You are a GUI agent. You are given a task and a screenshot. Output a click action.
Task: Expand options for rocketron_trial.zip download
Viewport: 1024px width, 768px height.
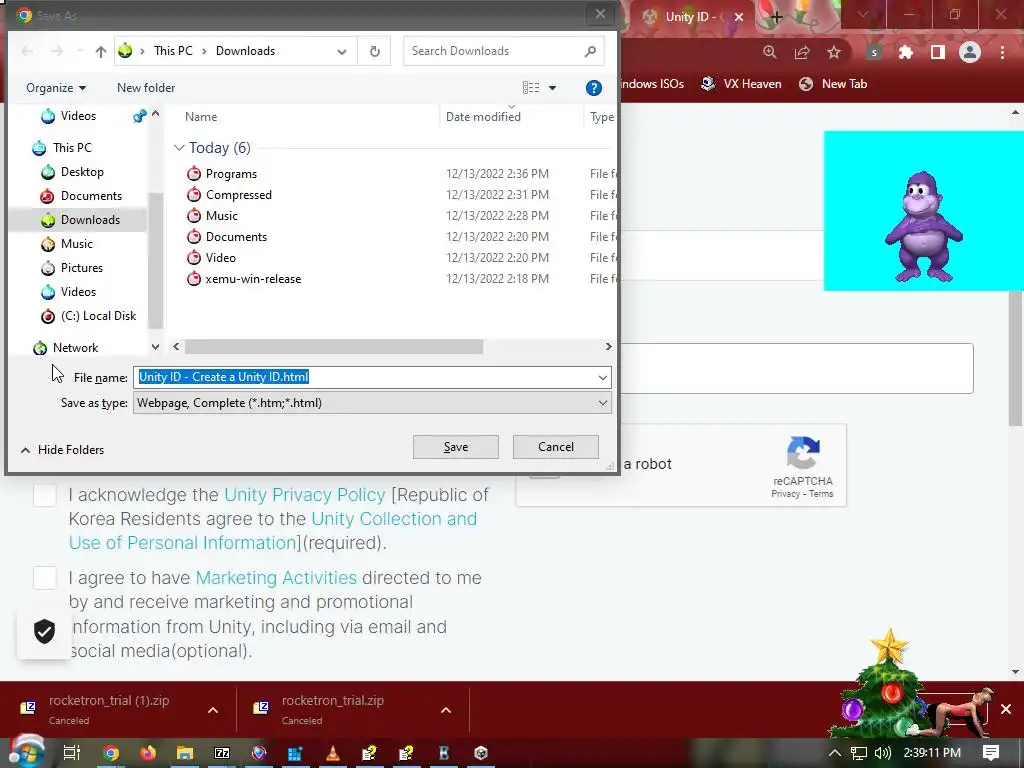(x=446, y=710)
